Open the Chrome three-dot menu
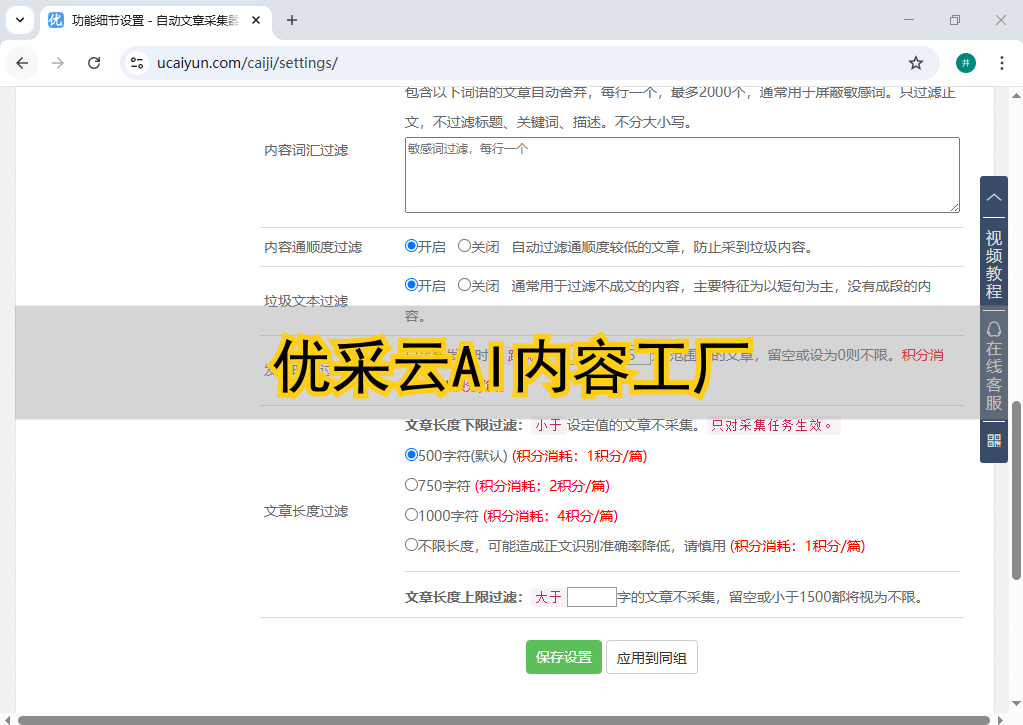The height and width of the screenshot is (725, 1023). point(1002,63)
